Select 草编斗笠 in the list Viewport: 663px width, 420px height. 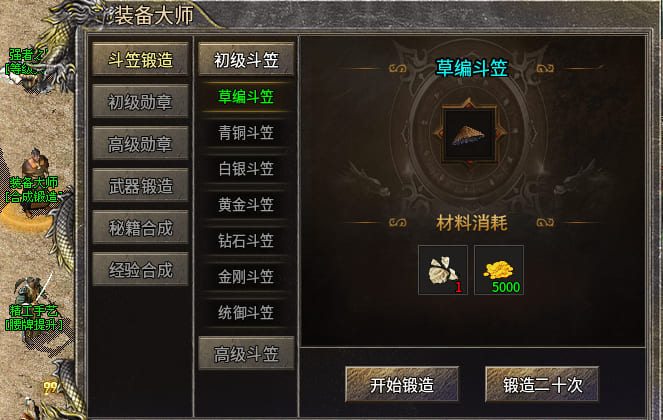[246, 97]
